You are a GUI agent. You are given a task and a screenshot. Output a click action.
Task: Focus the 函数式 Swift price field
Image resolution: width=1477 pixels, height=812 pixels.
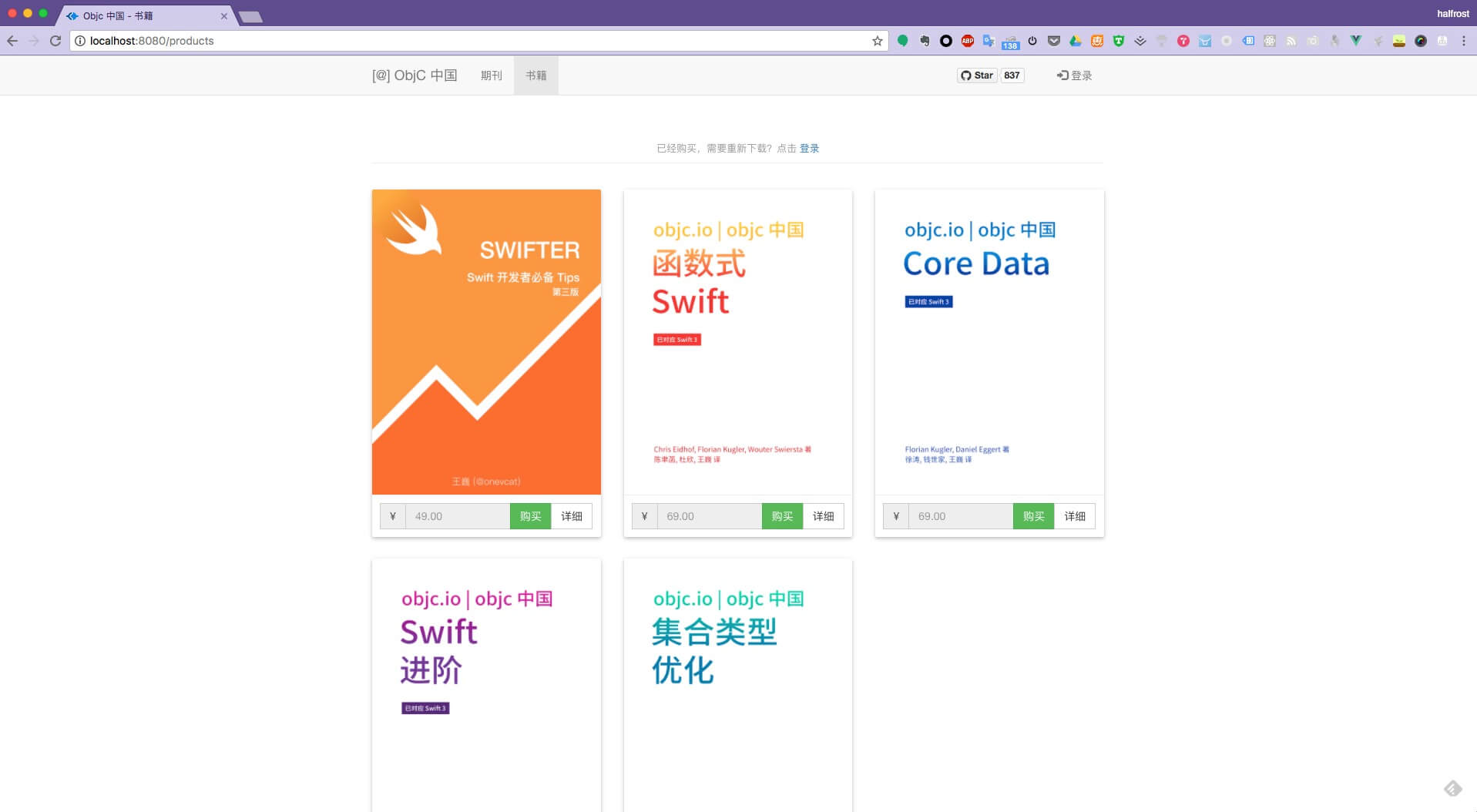click(710, 516)
